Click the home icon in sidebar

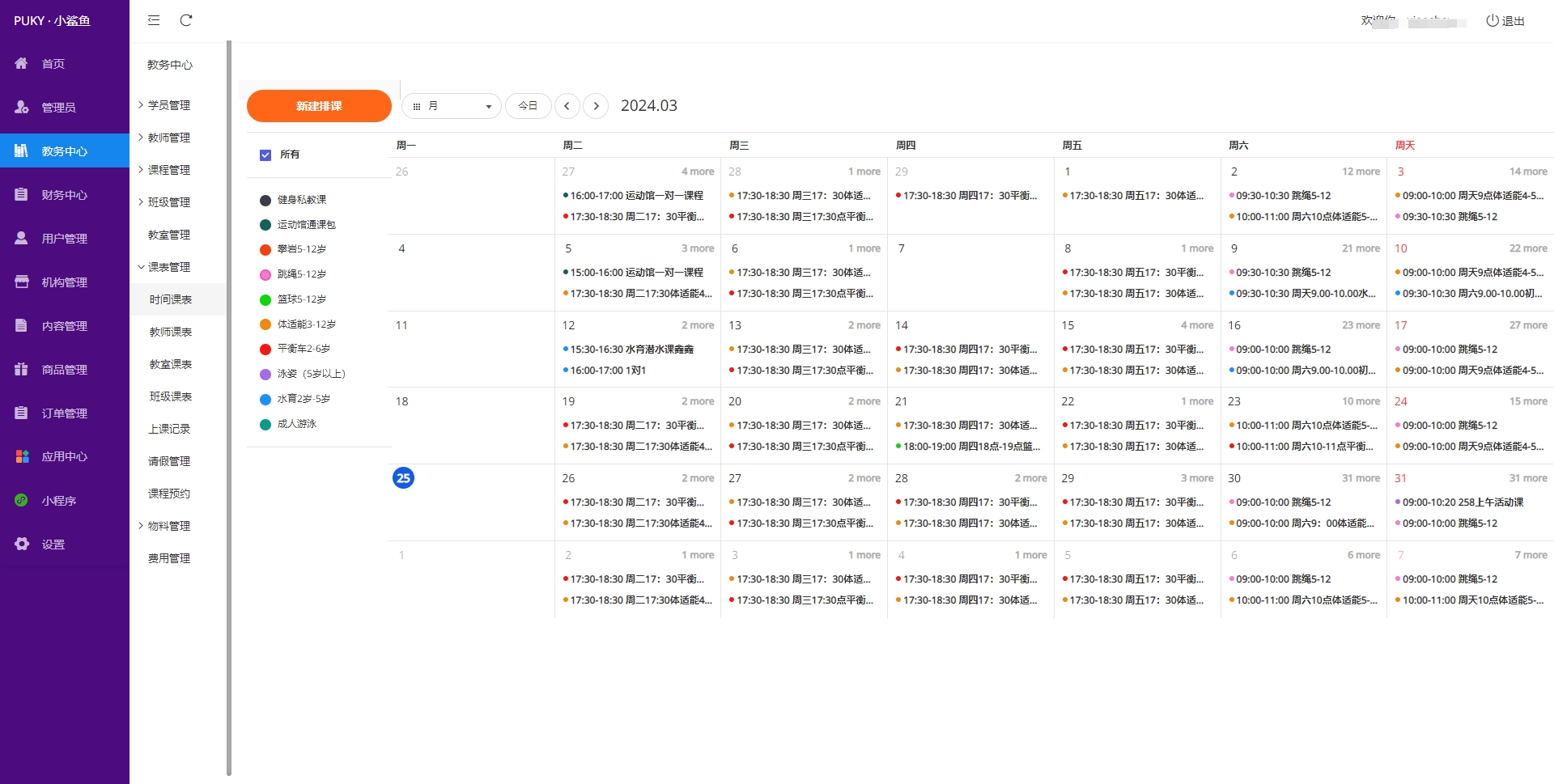pos(22,63)
